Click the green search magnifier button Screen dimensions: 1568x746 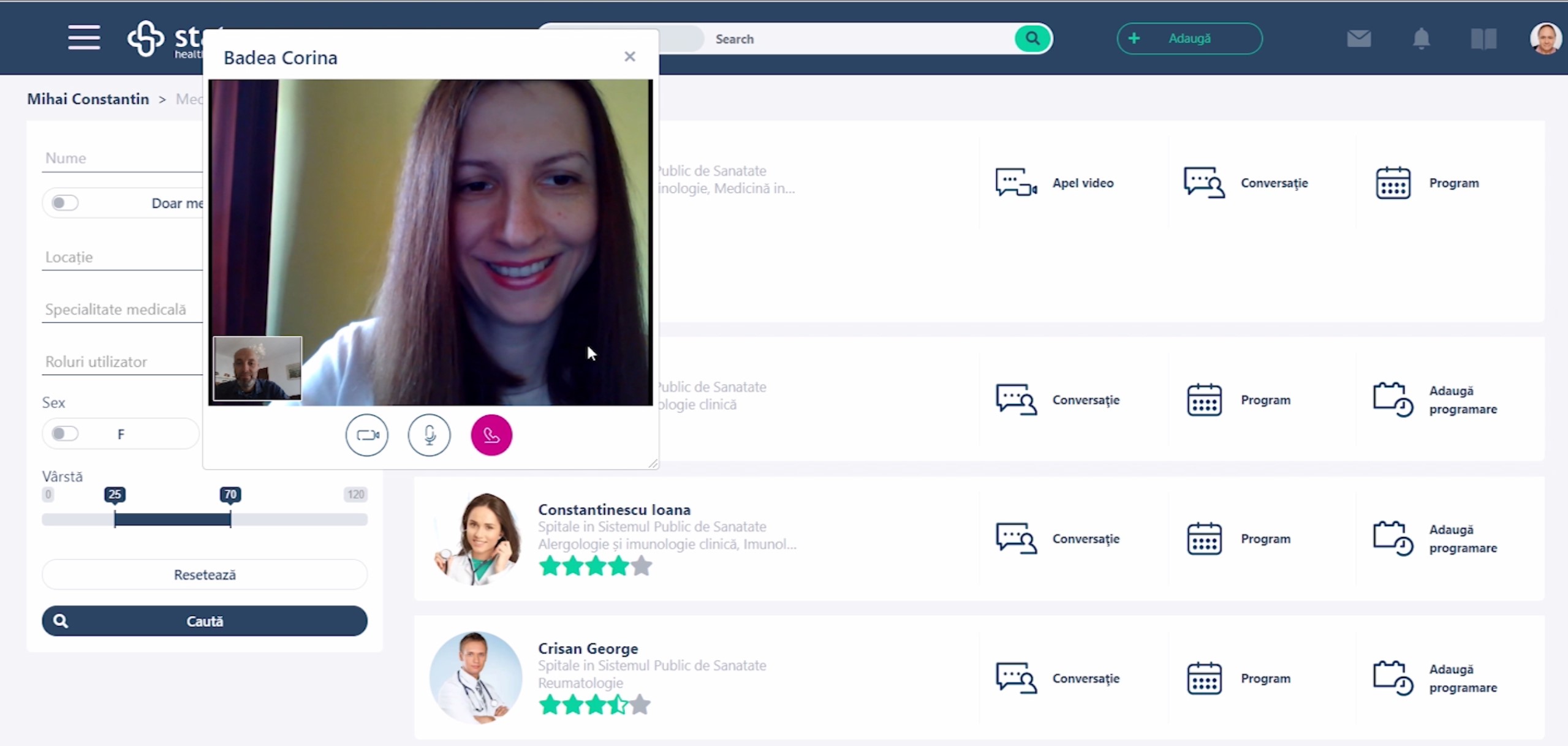1032,39
